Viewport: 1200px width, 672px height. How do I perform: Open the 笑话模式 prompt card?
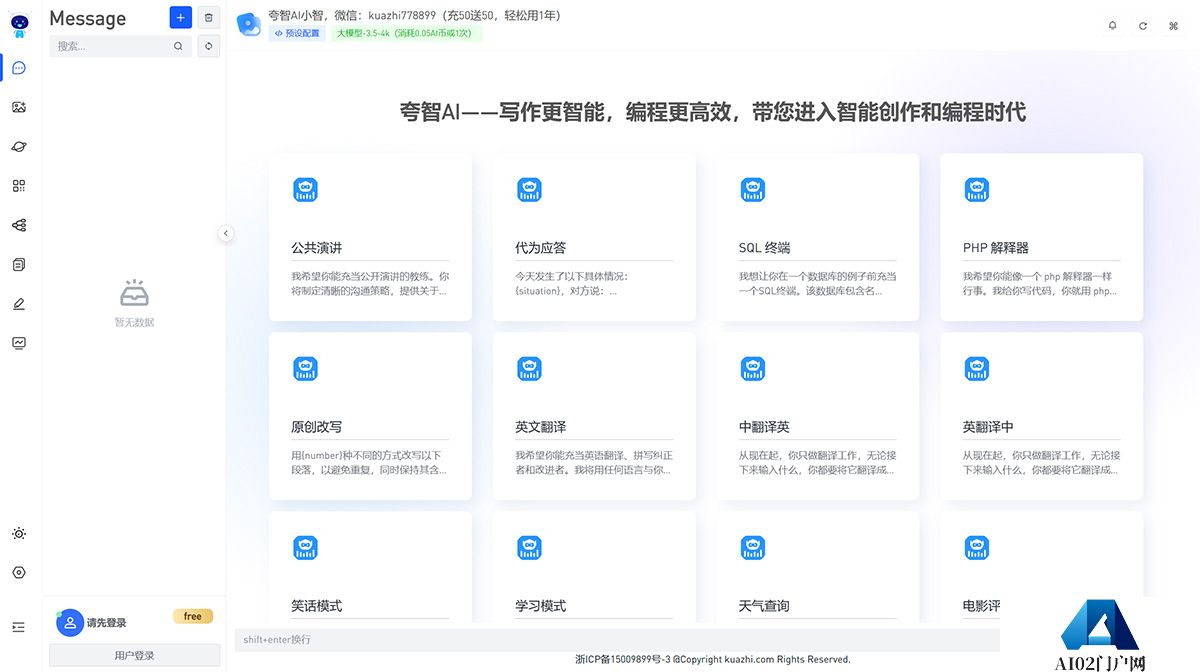pos(370,568)
